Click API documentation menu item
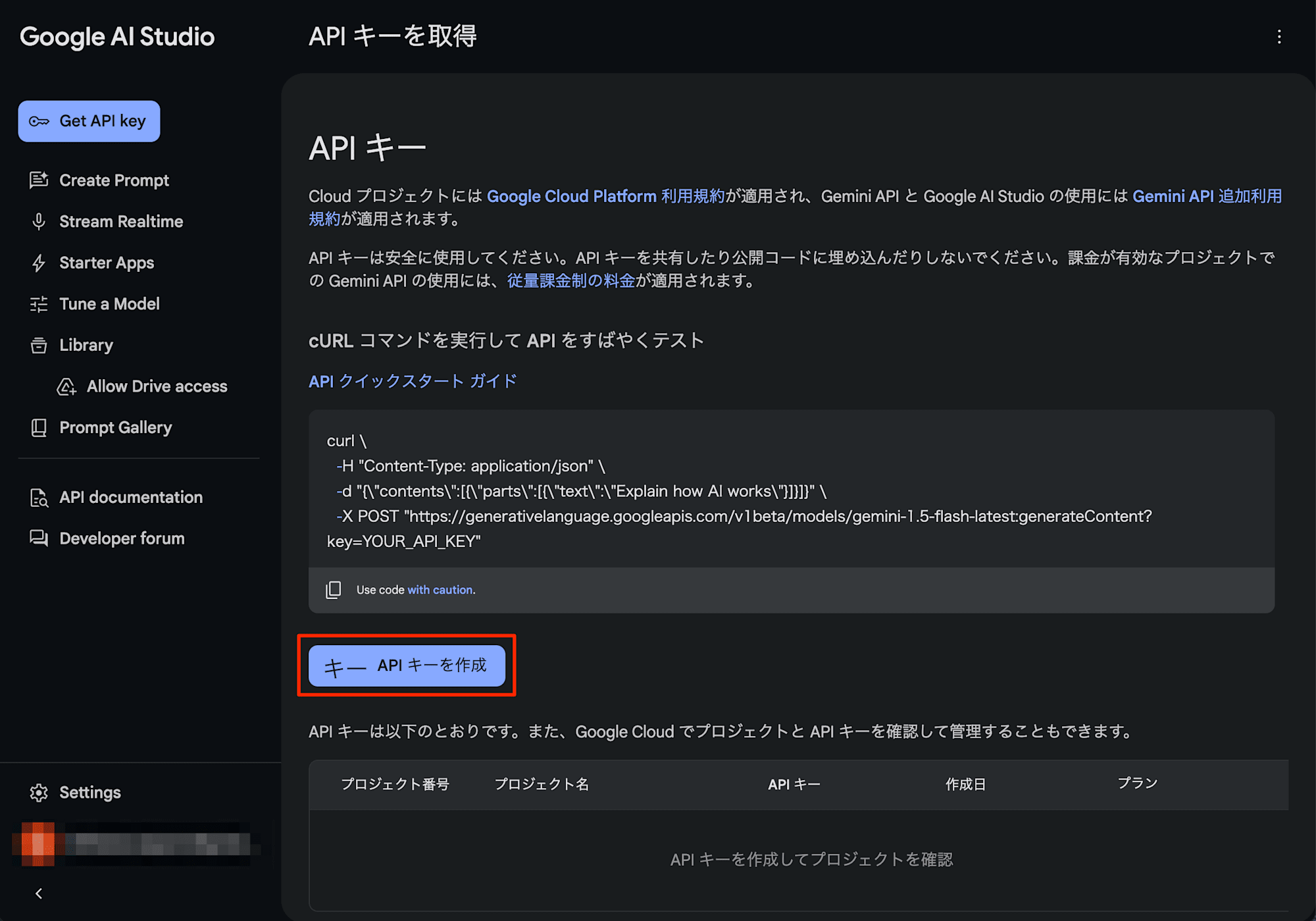The image size is (1316, 921). 130,497
